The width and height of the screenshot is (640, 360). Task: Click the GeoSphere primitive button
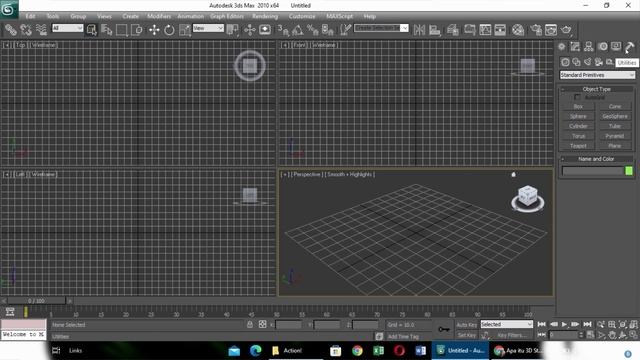(x=615, y=116)
